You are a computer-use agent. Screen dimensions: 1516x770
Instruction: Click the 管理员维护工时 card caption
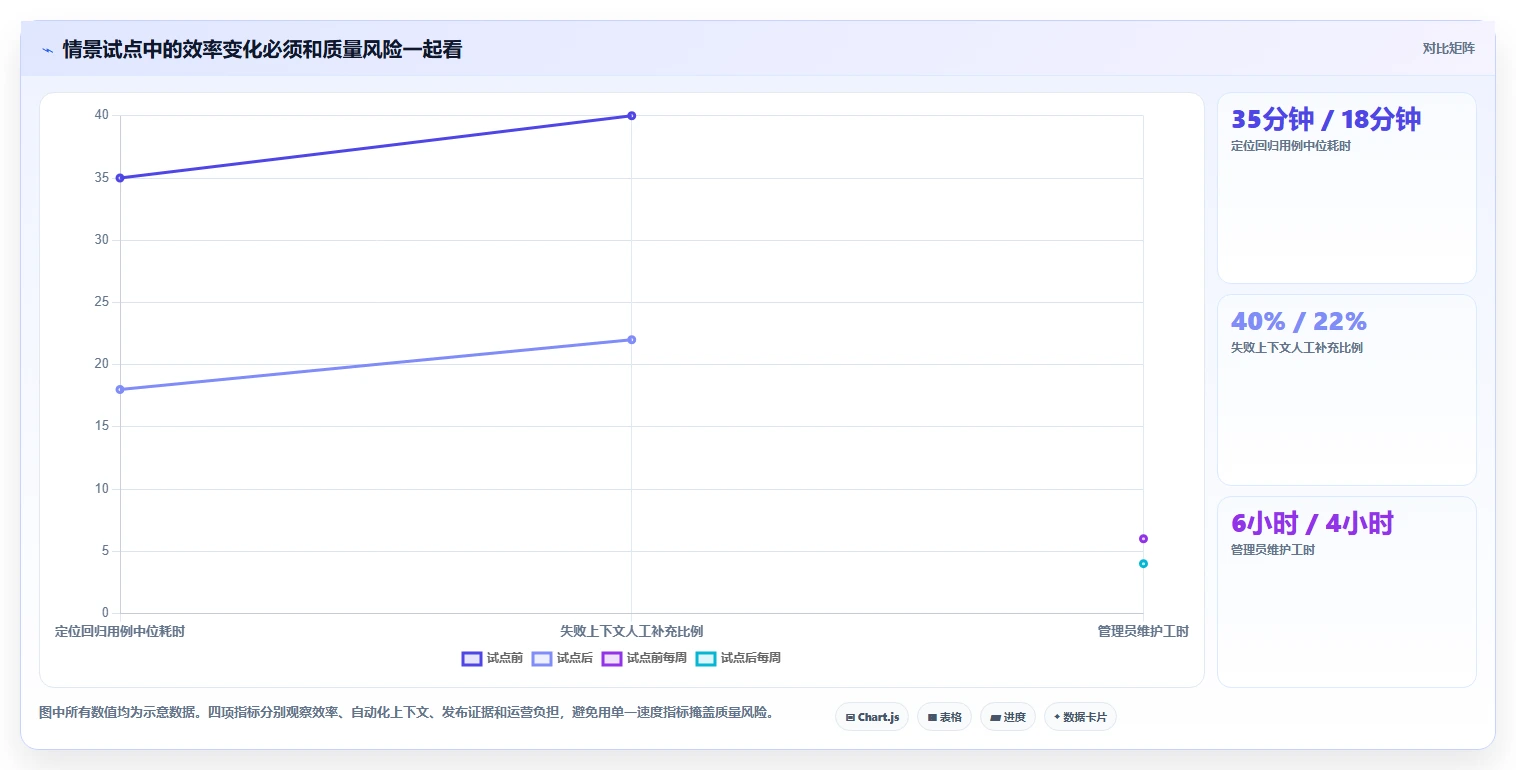[x=1273, y=550]
